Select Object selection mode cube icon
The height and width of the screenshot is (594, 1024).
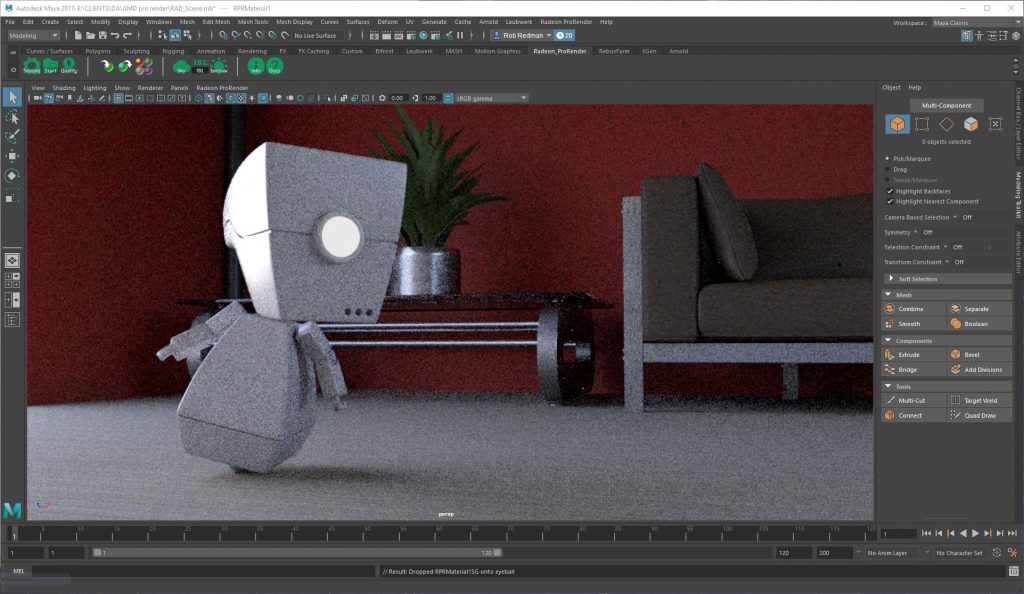(897, 124)
